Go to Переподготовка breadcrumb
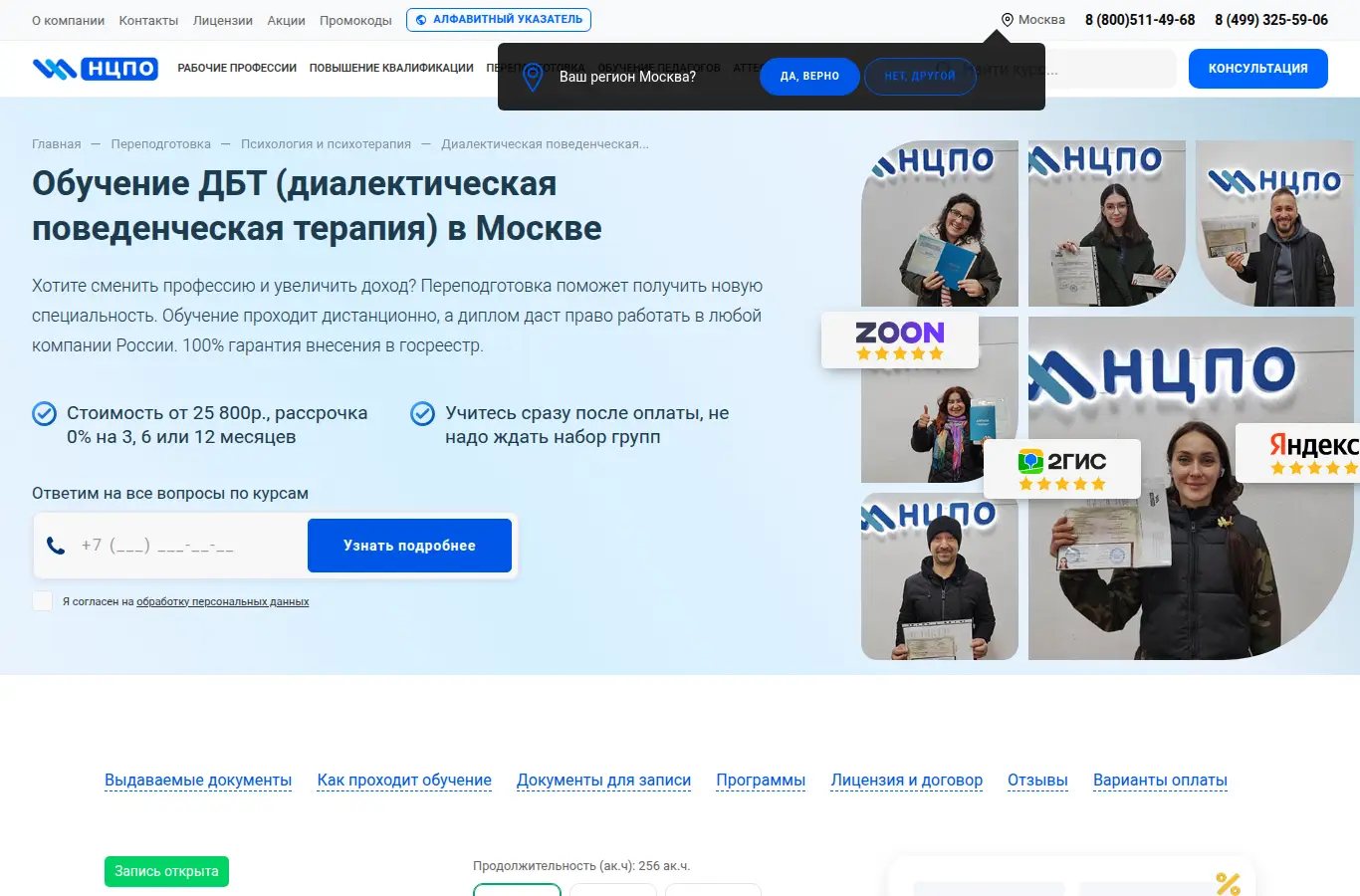The height and width of the screenshot is (896, 1360). [161, 144]
